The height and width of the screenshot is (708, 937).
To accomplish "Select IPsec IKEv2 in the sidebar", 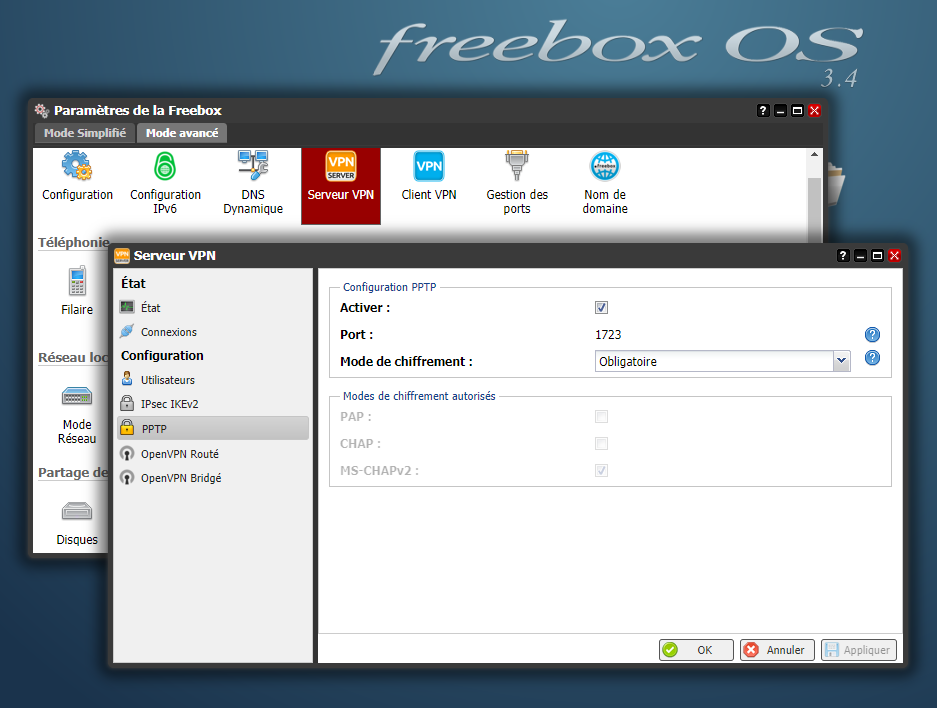I will (213, 404).
